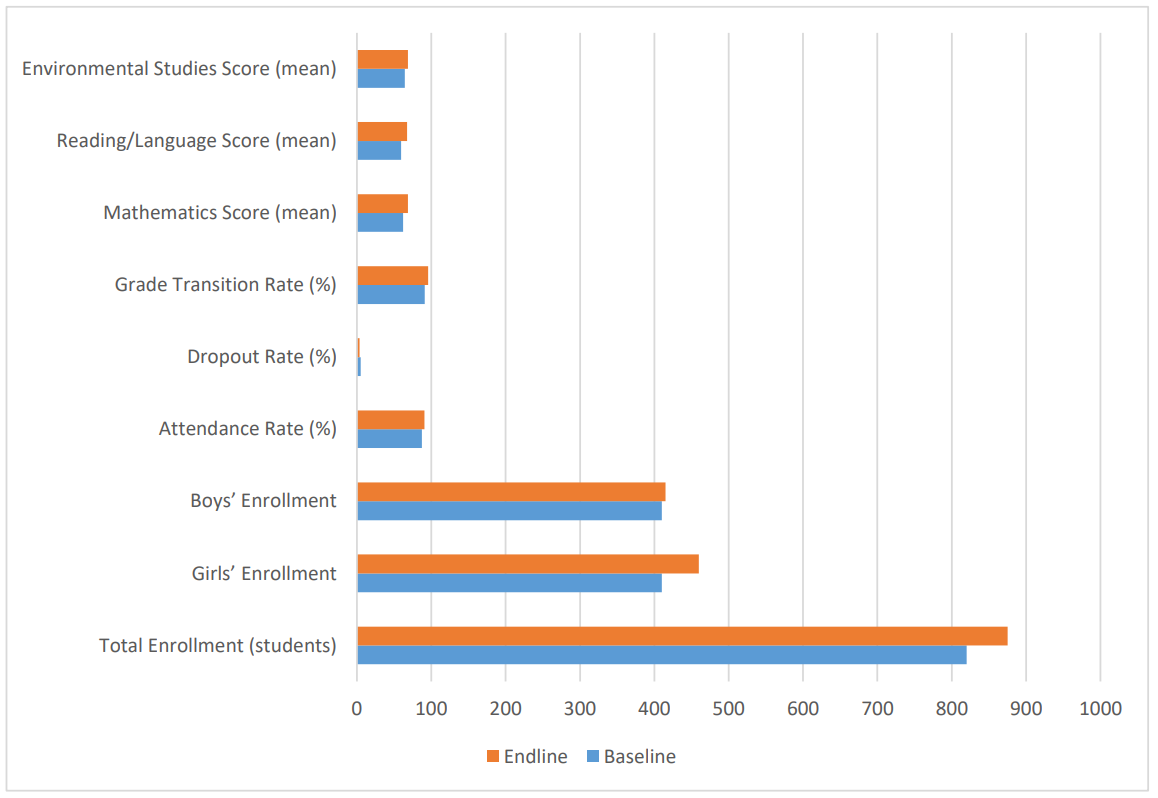Viewport: 1158px width, 798px height.
Task: Click the Total Enrollment (students) label
Action: tap(218, 645)
